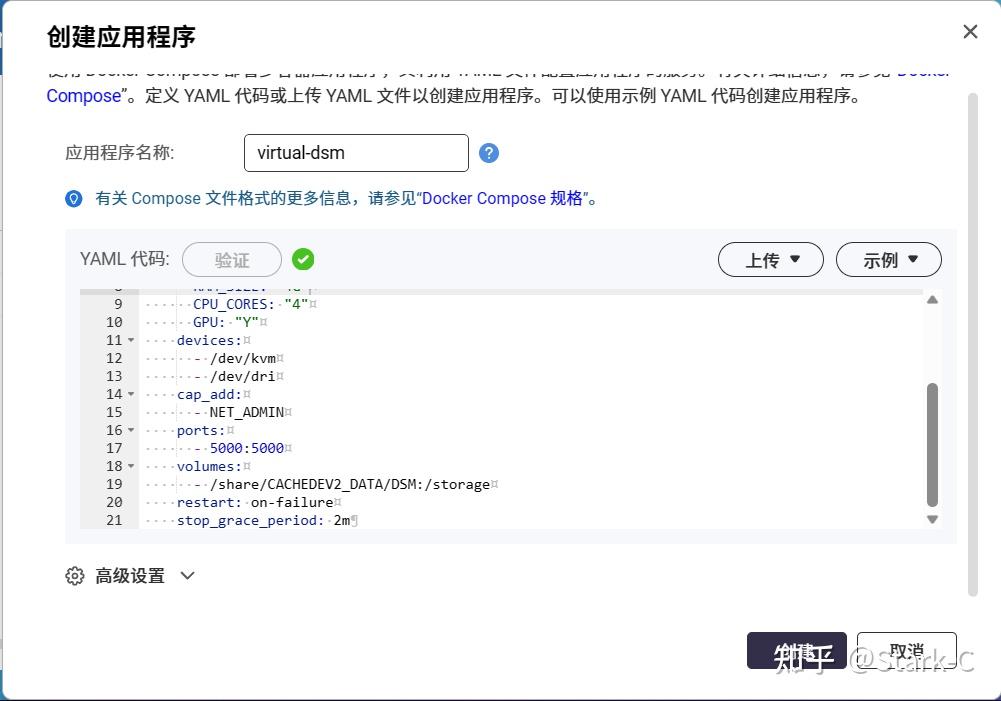The image size is (1001, 701).
Task: Collapse the ports section at line 16
Action: pos(130,430)
